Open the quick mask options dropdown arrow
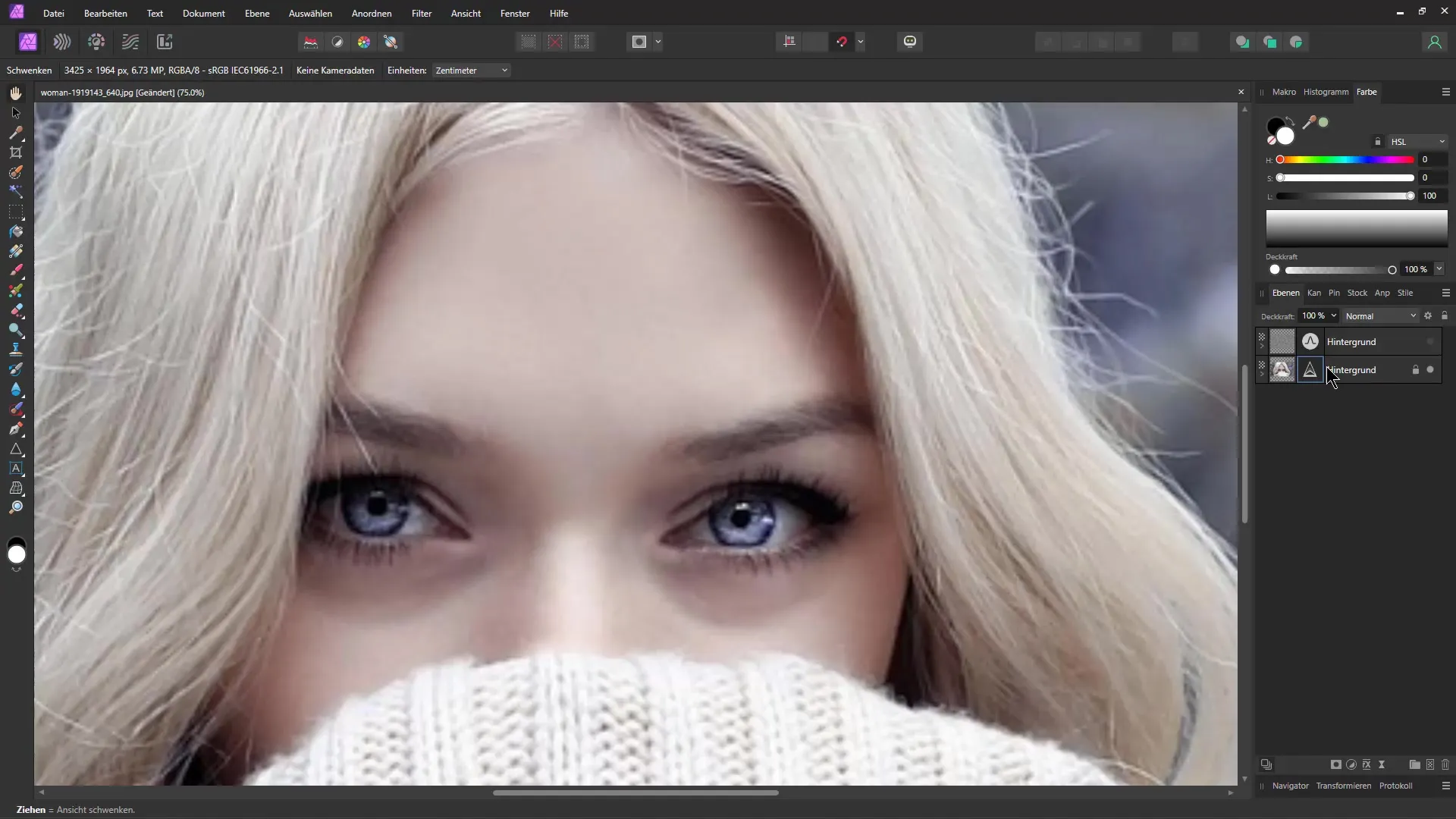This screenshot has height=819, width=1456. [x=658, y=42]
